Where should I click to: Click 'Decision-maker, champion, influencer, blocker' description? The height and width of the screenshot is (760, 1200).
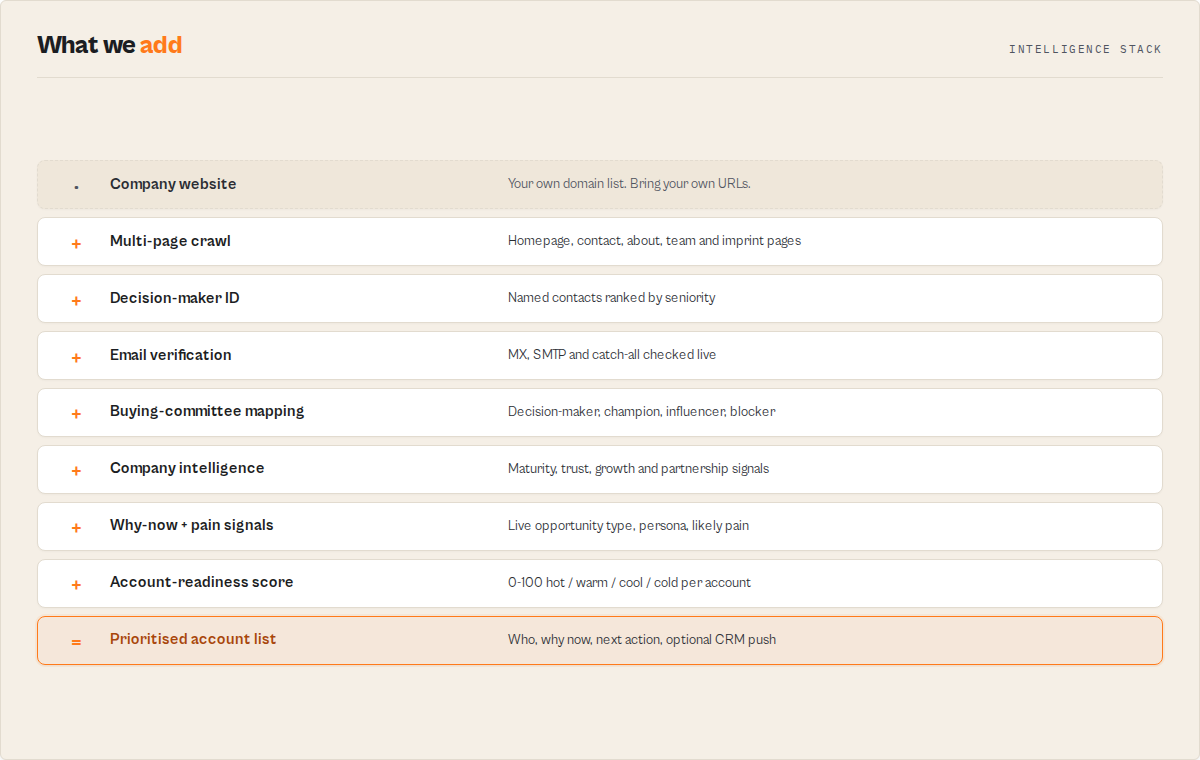pyautogui.click(x=642, y=412)
